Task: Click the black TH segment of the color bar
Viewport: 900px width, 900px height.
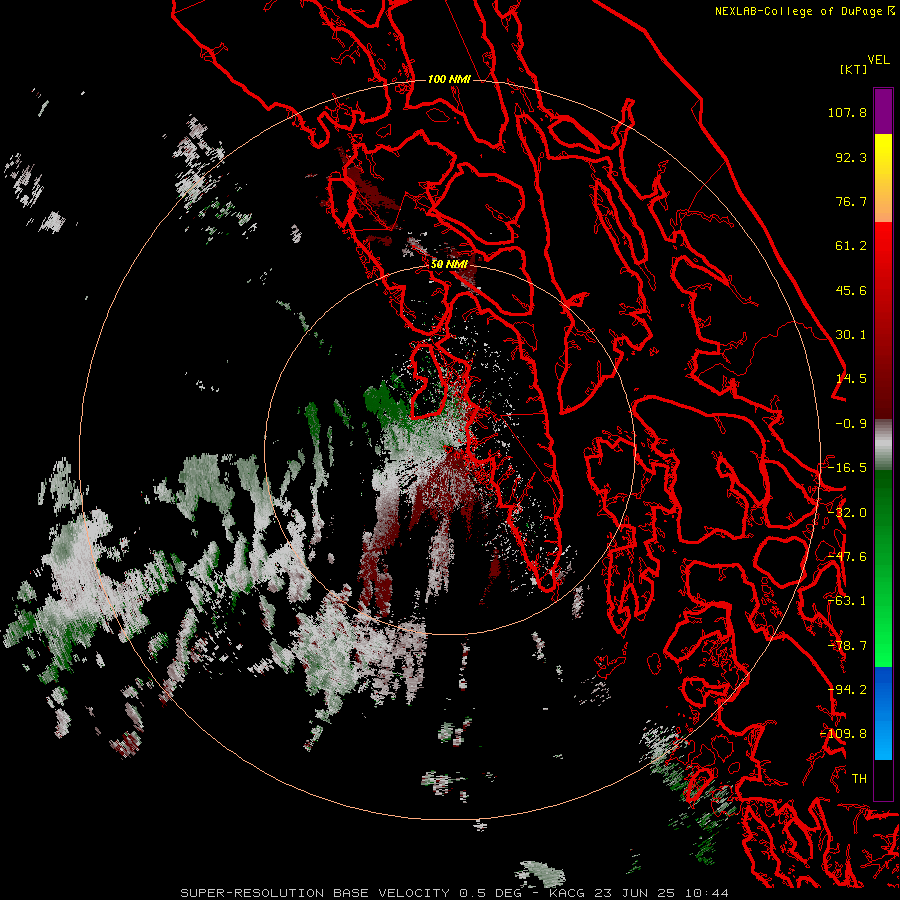Action: click(x=883, y=779)
